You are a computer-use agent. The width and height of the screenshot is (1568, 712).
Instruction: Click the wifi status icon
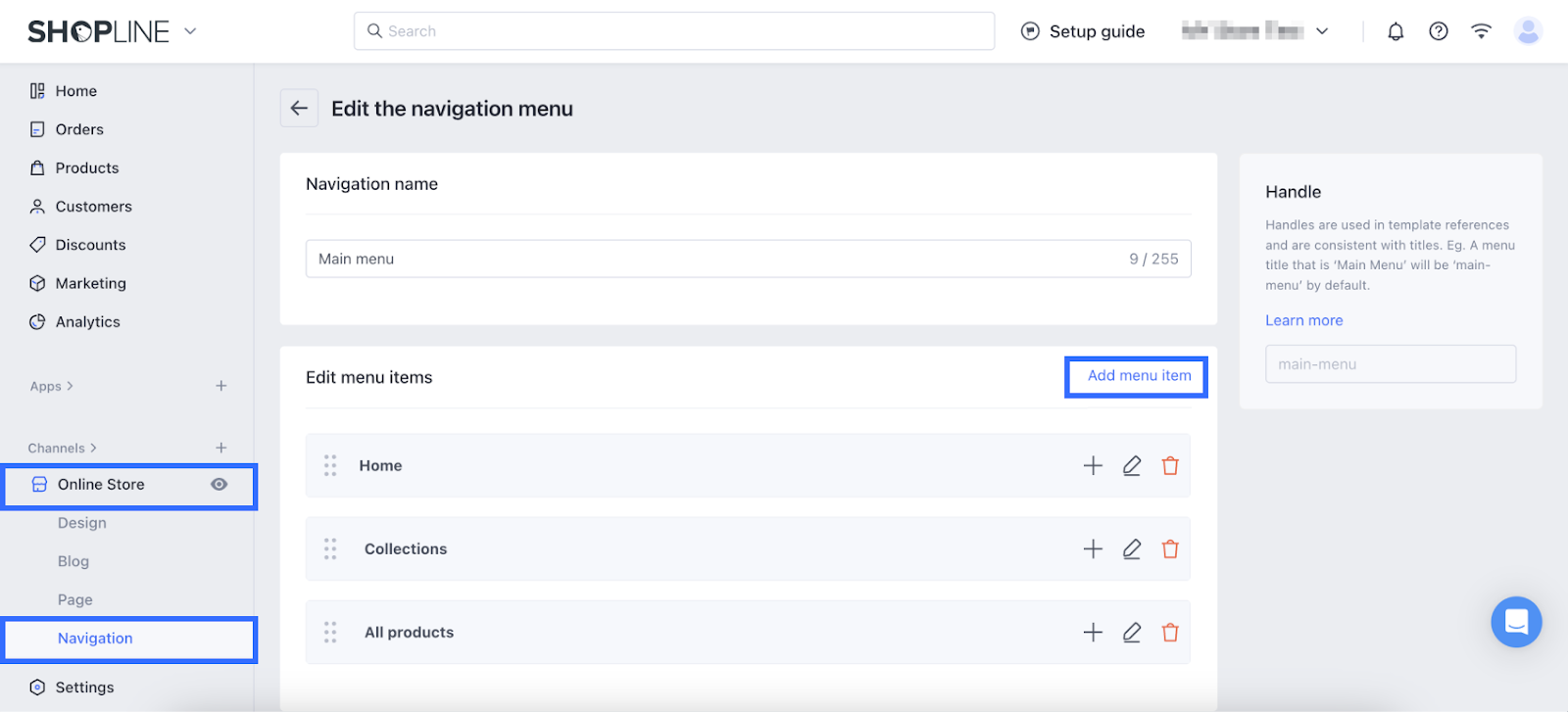1481,31
